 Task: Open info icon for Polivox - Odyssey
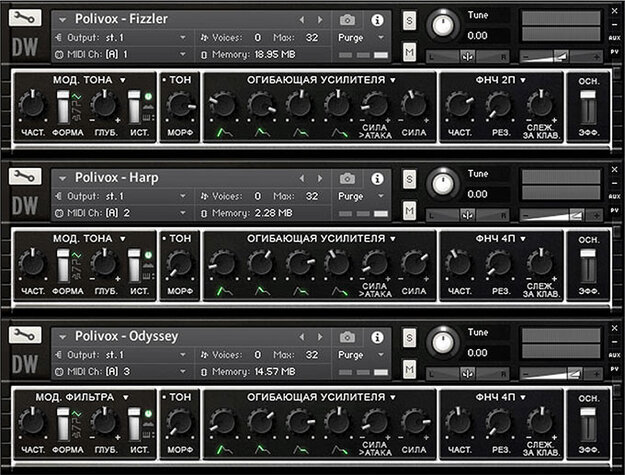pos(377,337)
